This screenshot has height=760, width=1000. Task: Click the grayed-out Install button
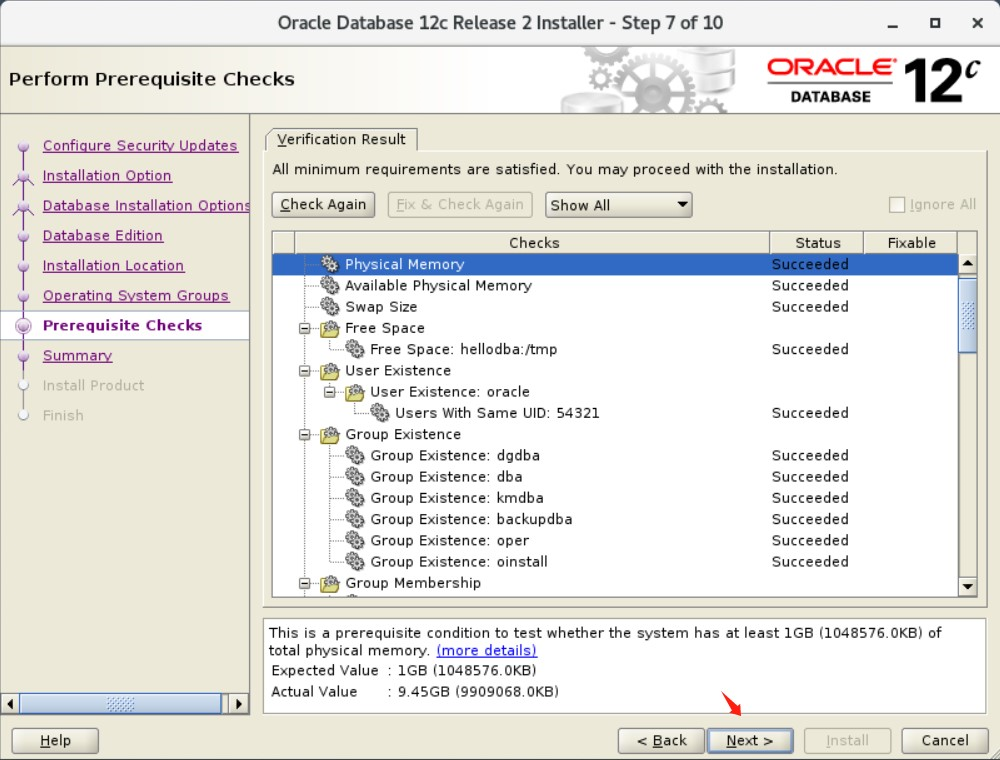[847, 740]
